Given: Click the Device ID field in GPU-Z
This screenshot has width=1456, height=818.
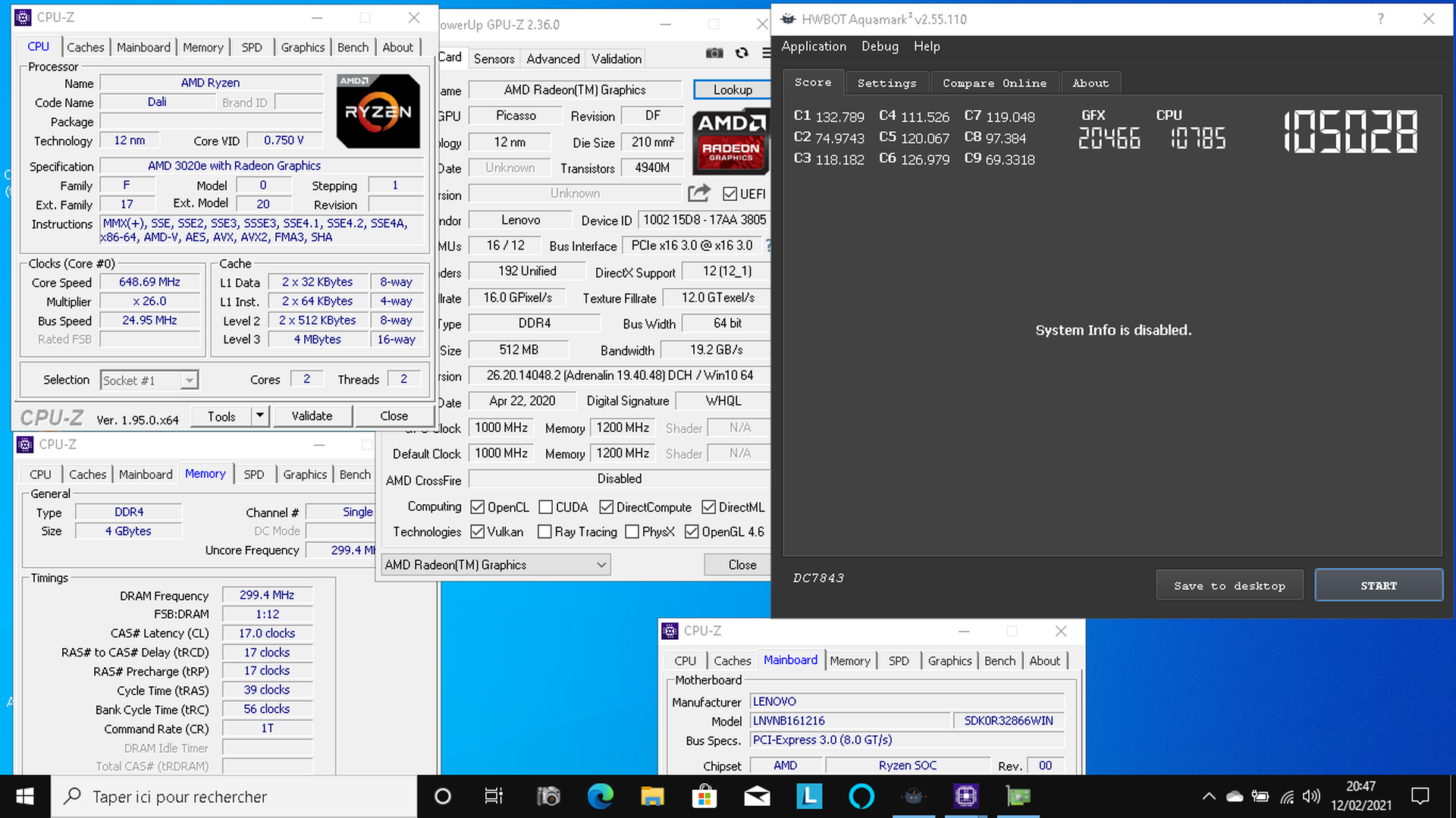Looking at the screenshot, I should 704,220.
